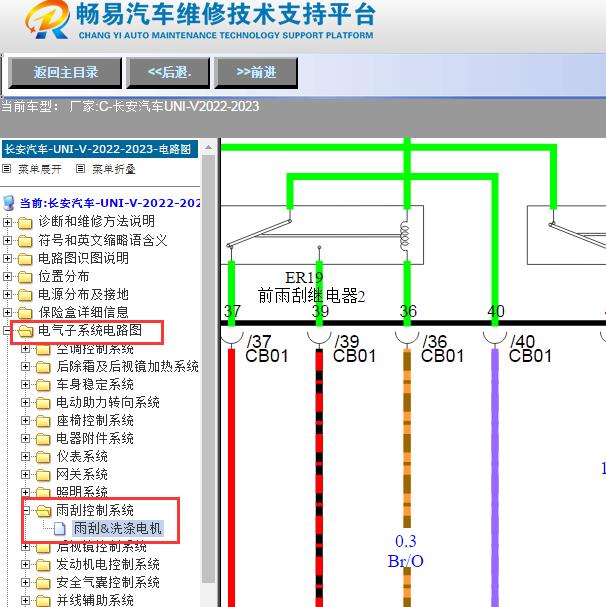Expand the 电动助力转向系统 node

tap(25, 403)
